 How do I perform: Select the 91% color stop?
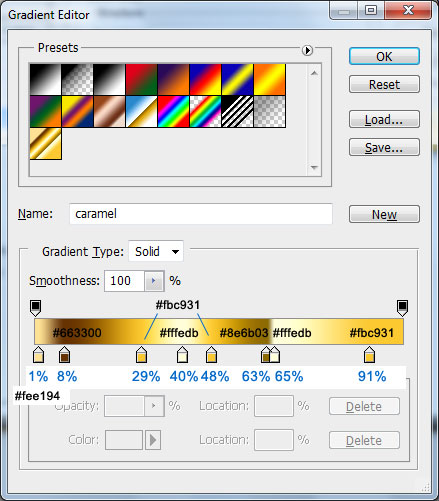click(x=369, y=355)
